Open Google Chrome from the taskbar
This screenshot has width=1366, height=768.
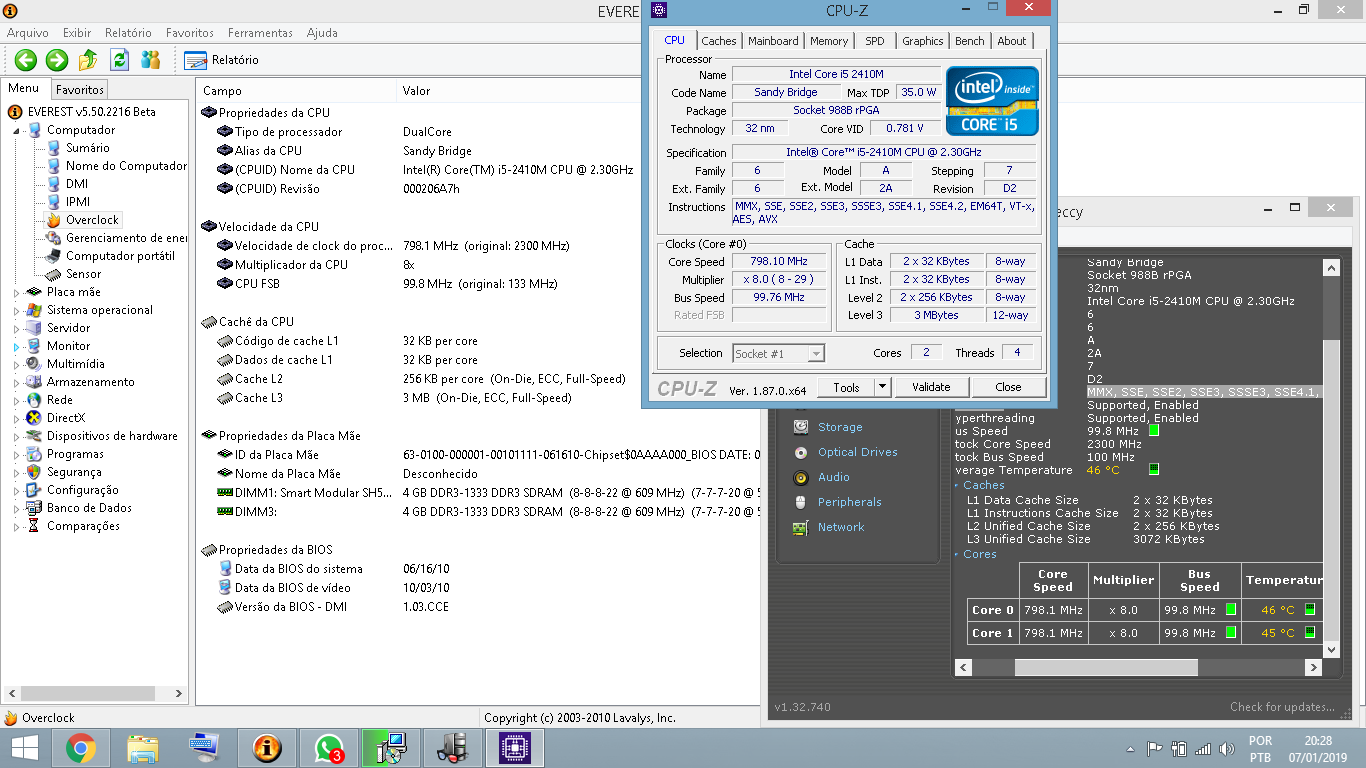pyautogui.click(x=81, y=748)
